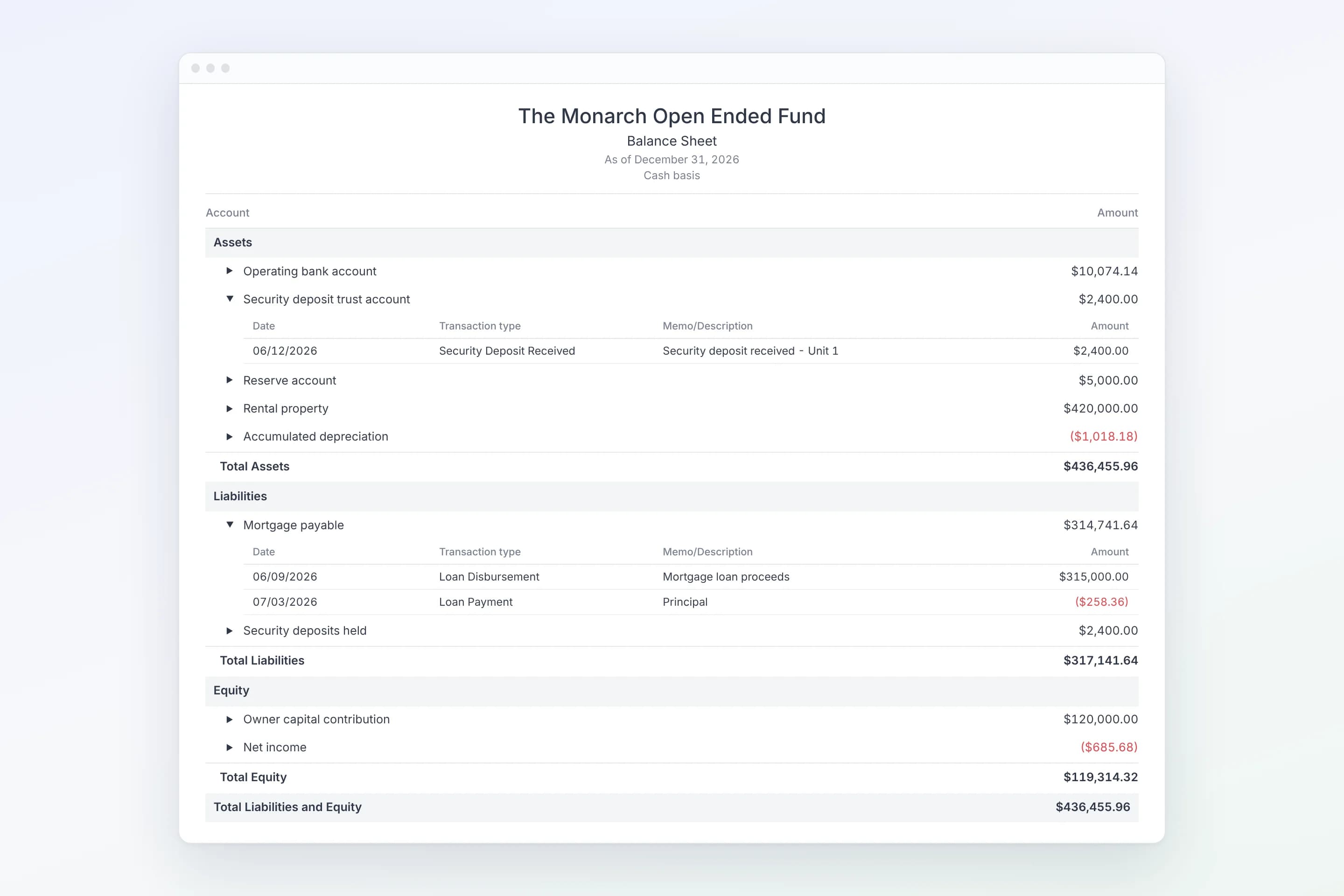Click the Mortgage loan proceeds memo

click(x=726, y=577)
